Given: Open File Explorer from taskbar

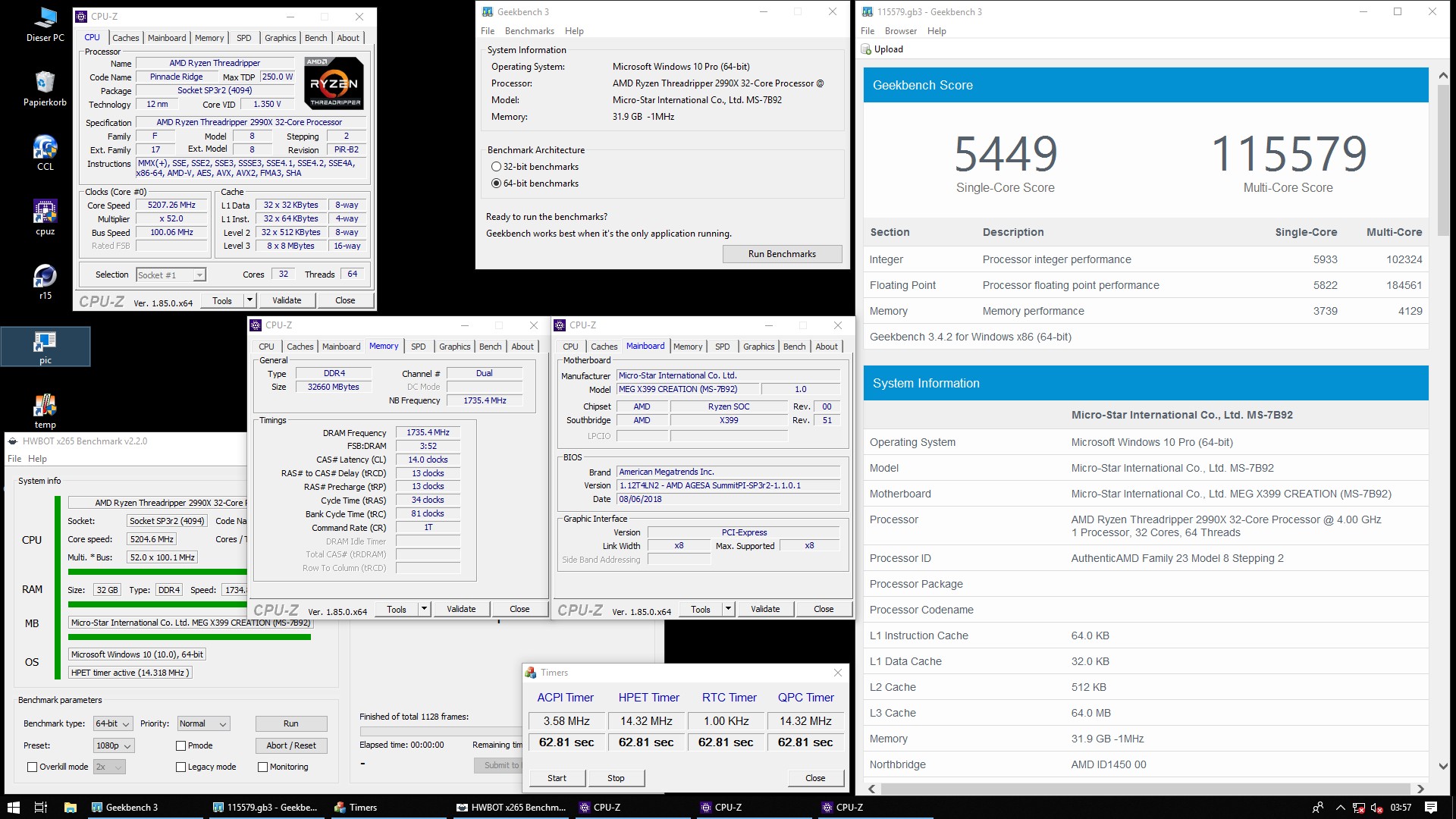Looking at the screenshot, I should click(x=70, y=807).
